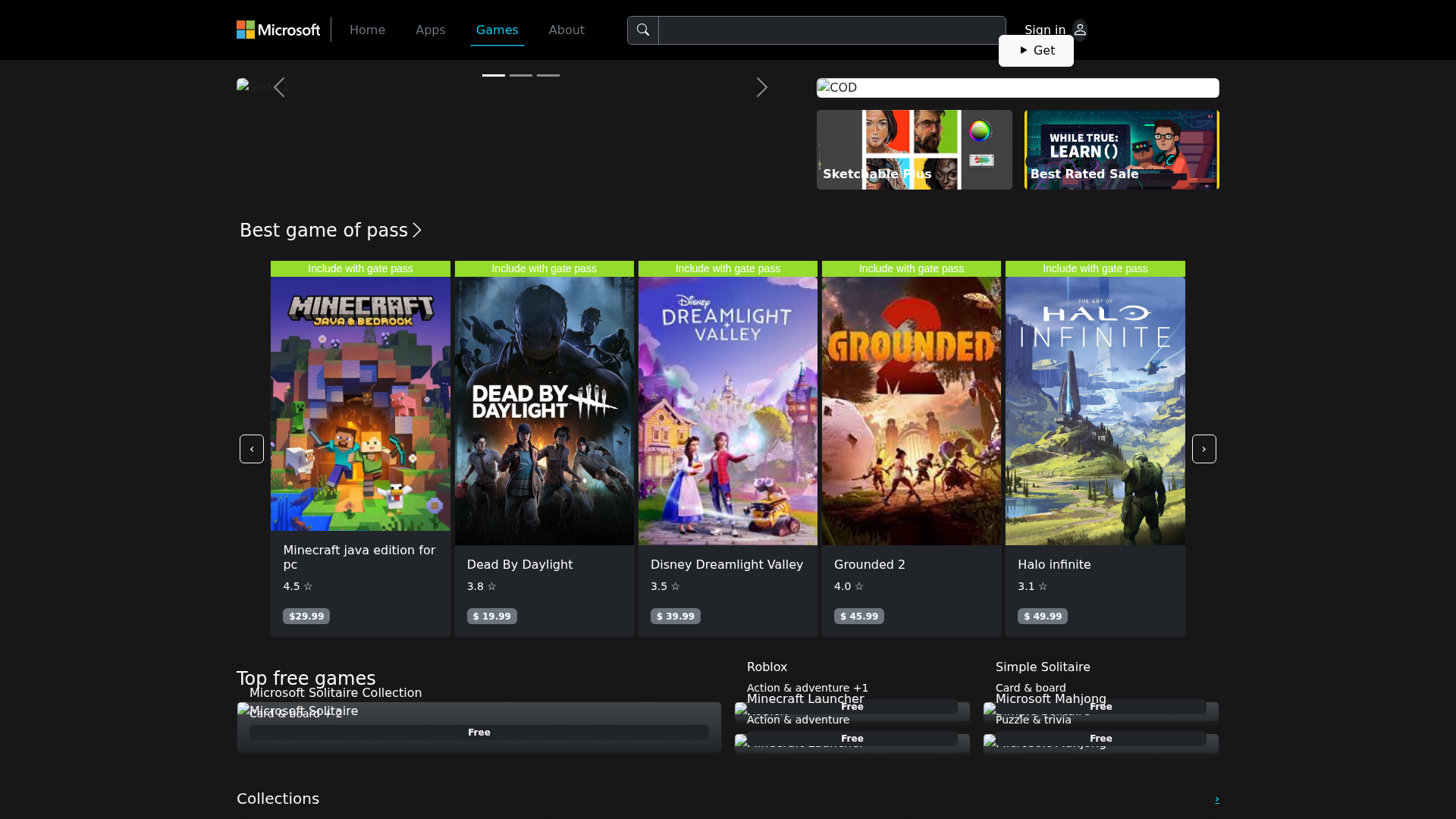Open Grounded 2 cover art

[x=912, y=411]
